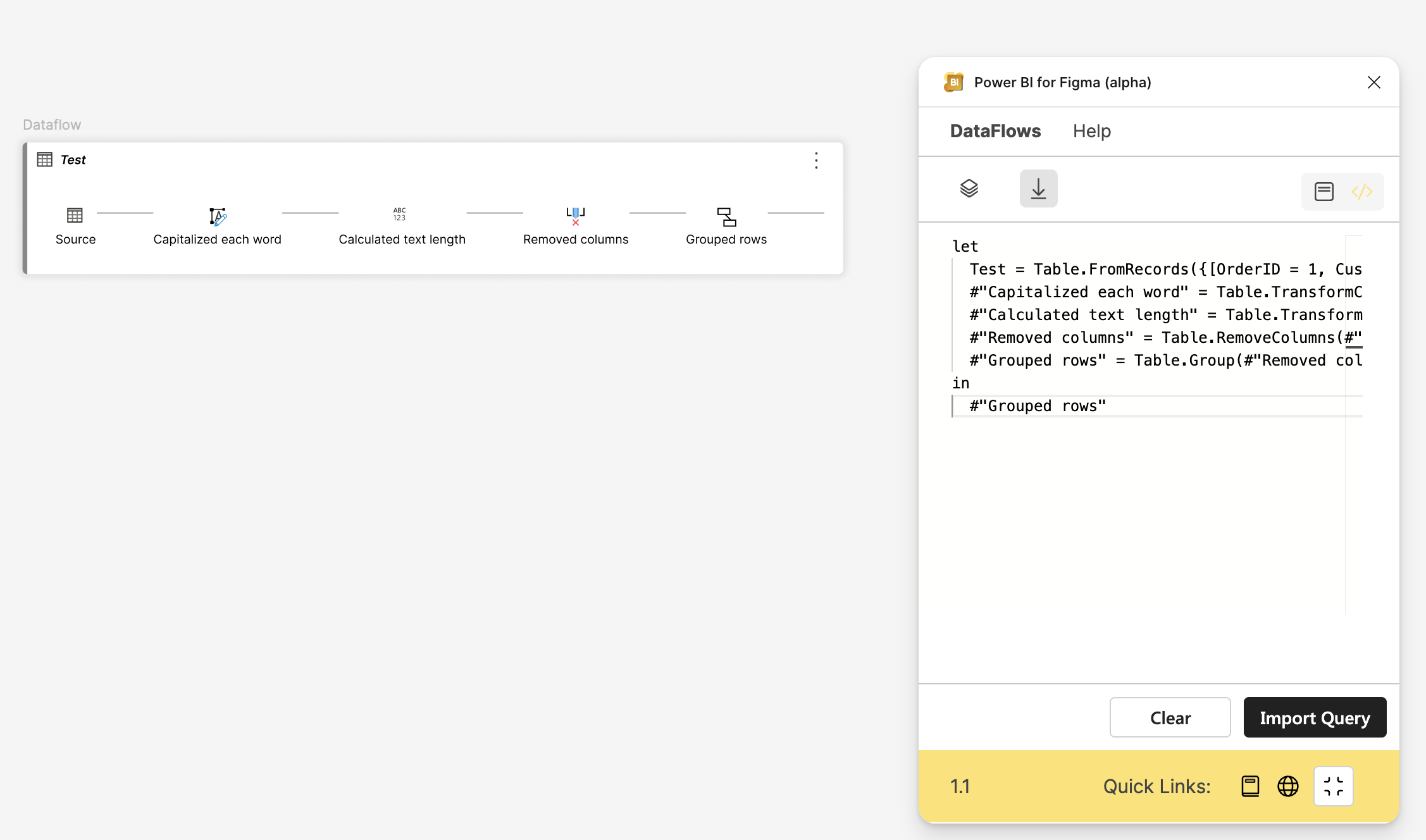The height and width of the screenshot is (840, 1426).
Task: Click the collapse panel icon
Action: pos(1333,786)
